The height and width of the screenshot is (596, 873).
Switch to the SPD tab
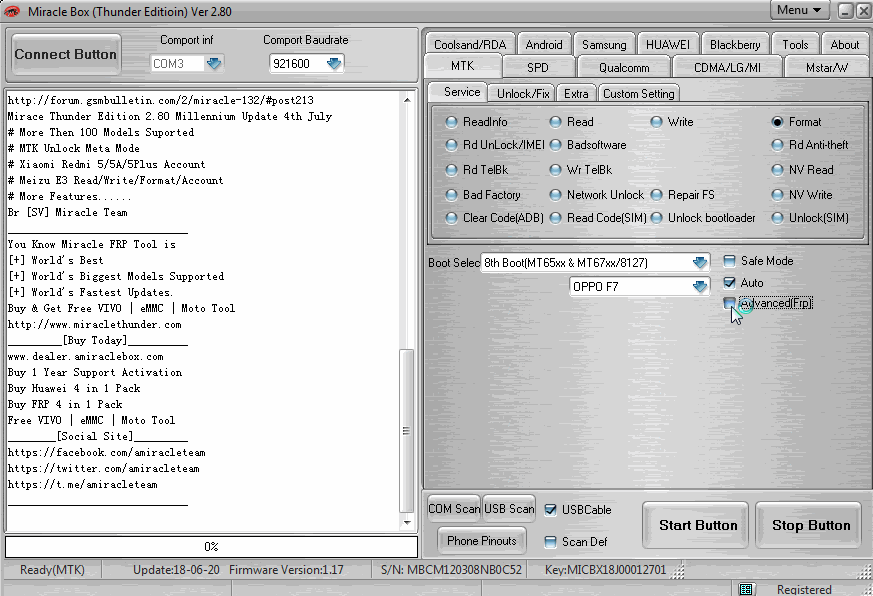(538, 67)
